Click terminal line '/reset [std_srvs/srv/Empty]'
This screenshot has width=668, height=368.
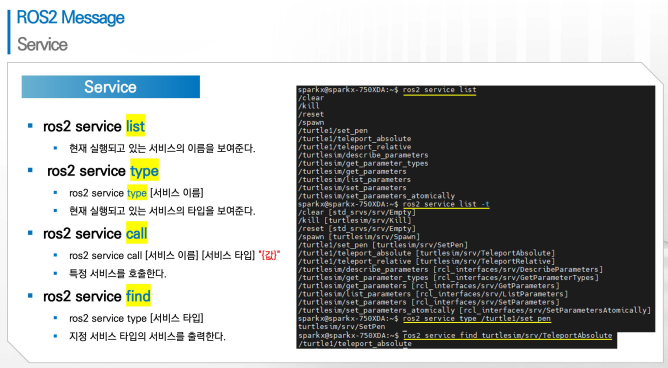357,228
